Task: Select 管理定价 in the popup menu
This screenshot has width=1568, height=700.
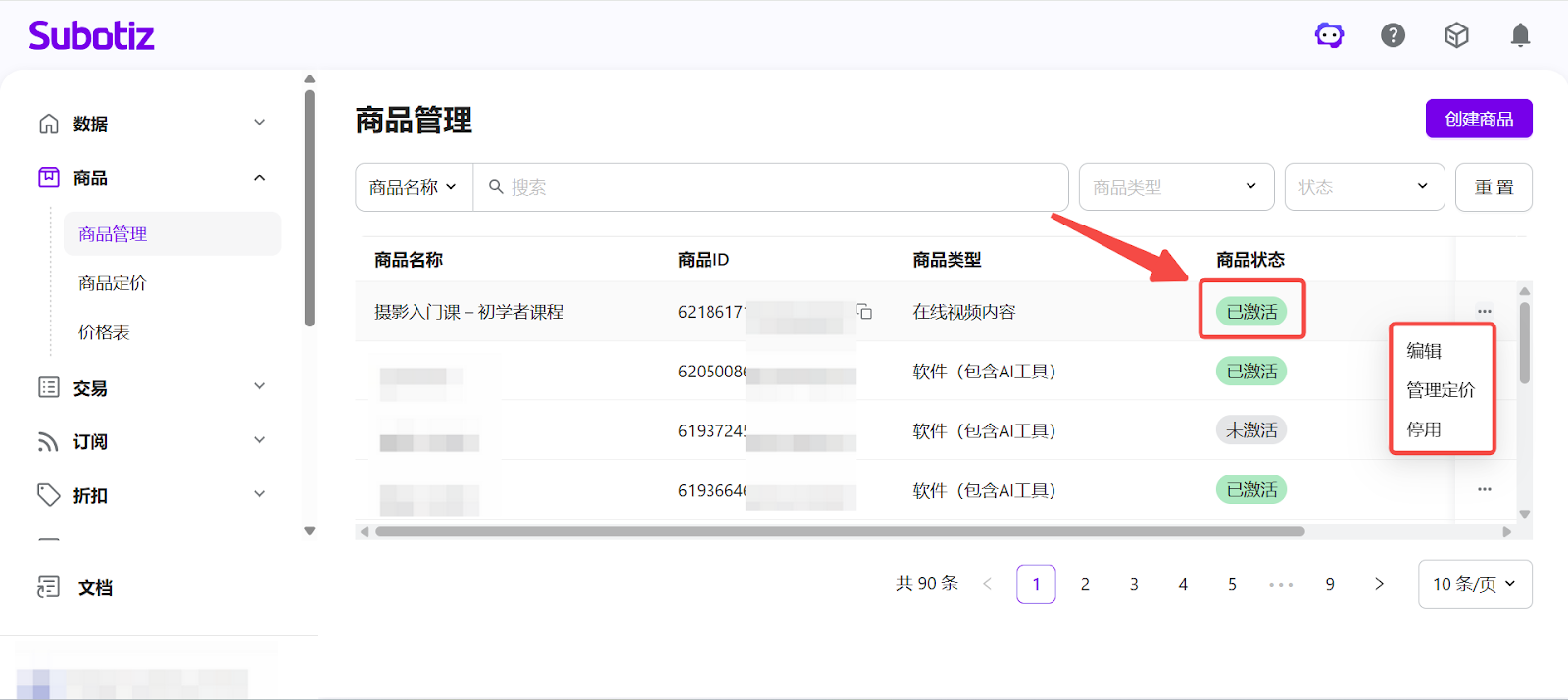Action: coord(1440,390)
